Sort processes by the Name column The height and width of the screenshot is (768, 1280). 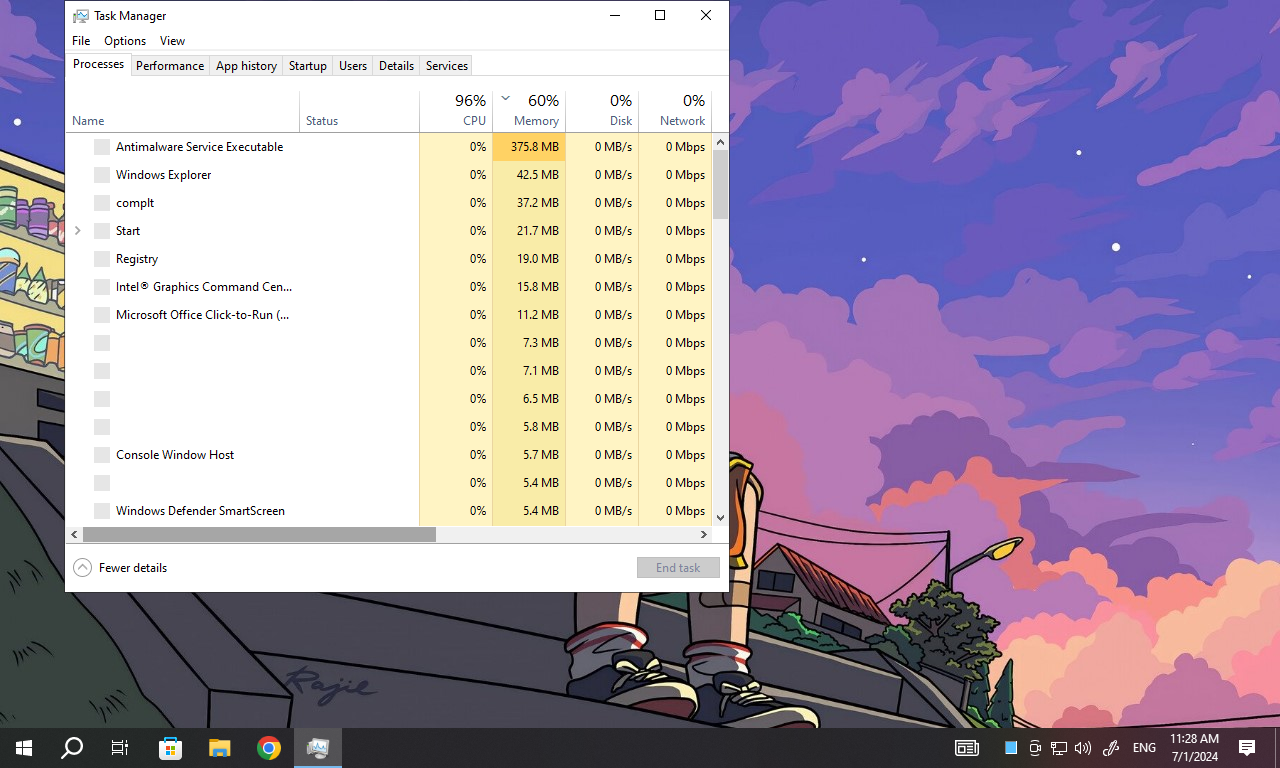(183, 111)
